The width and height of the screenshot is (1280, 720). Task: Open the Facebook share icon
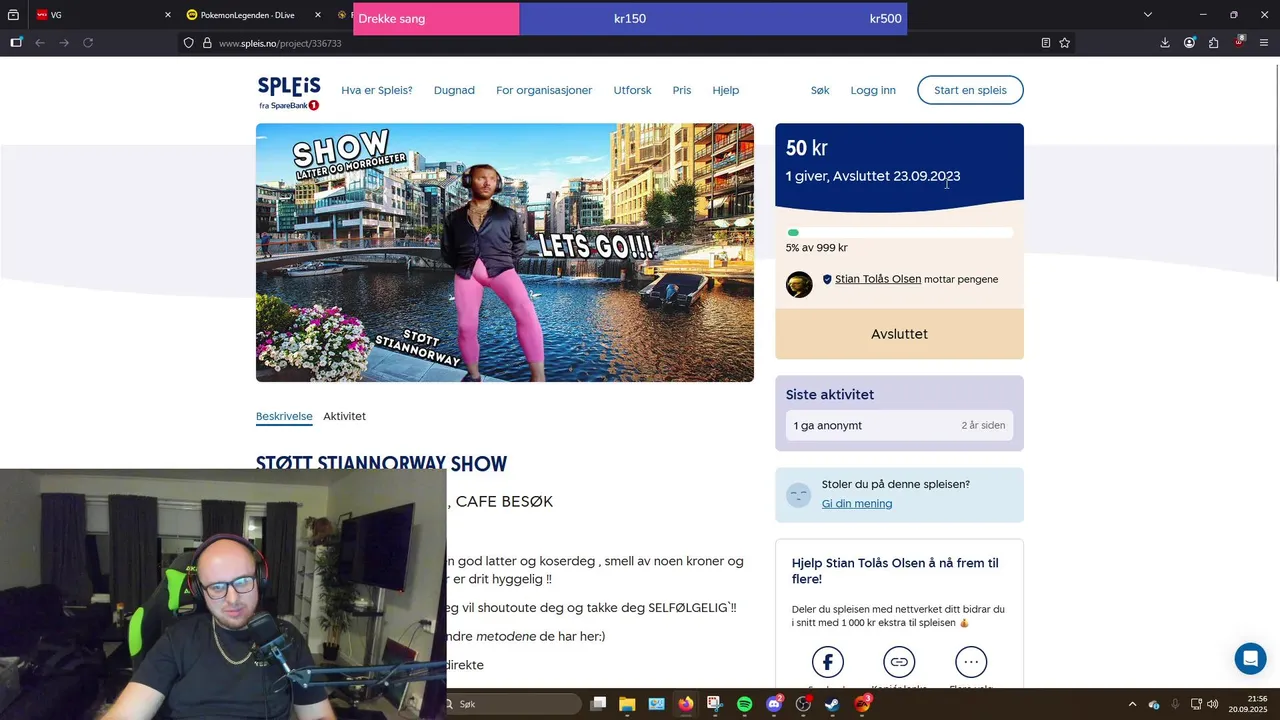pos(827,662)
